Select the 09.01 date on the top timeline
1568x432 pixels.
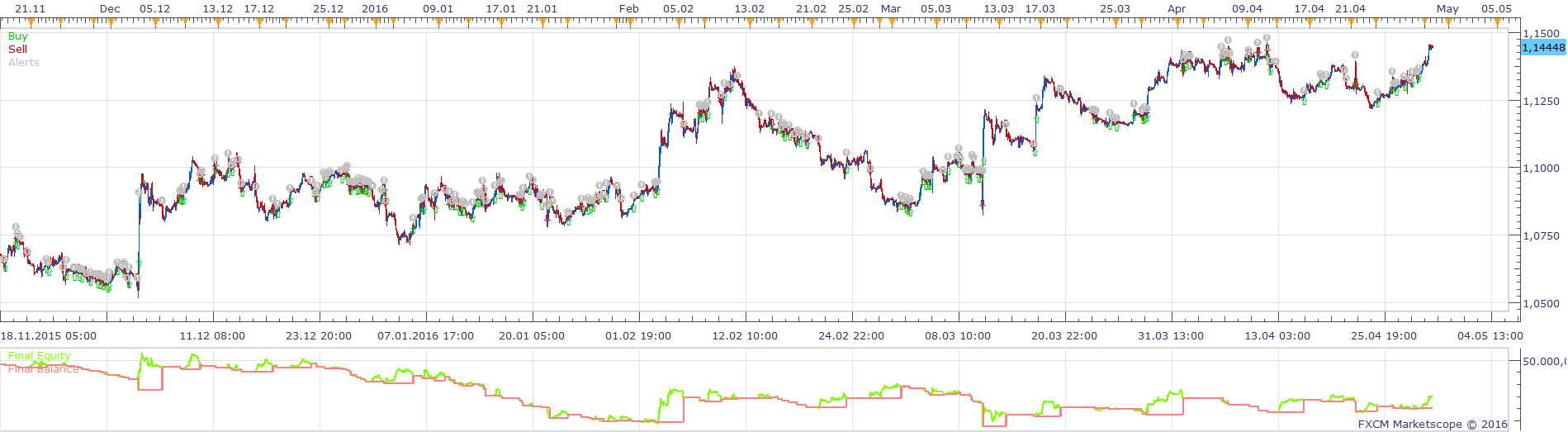pyautogui.click(x=438, y=9)
